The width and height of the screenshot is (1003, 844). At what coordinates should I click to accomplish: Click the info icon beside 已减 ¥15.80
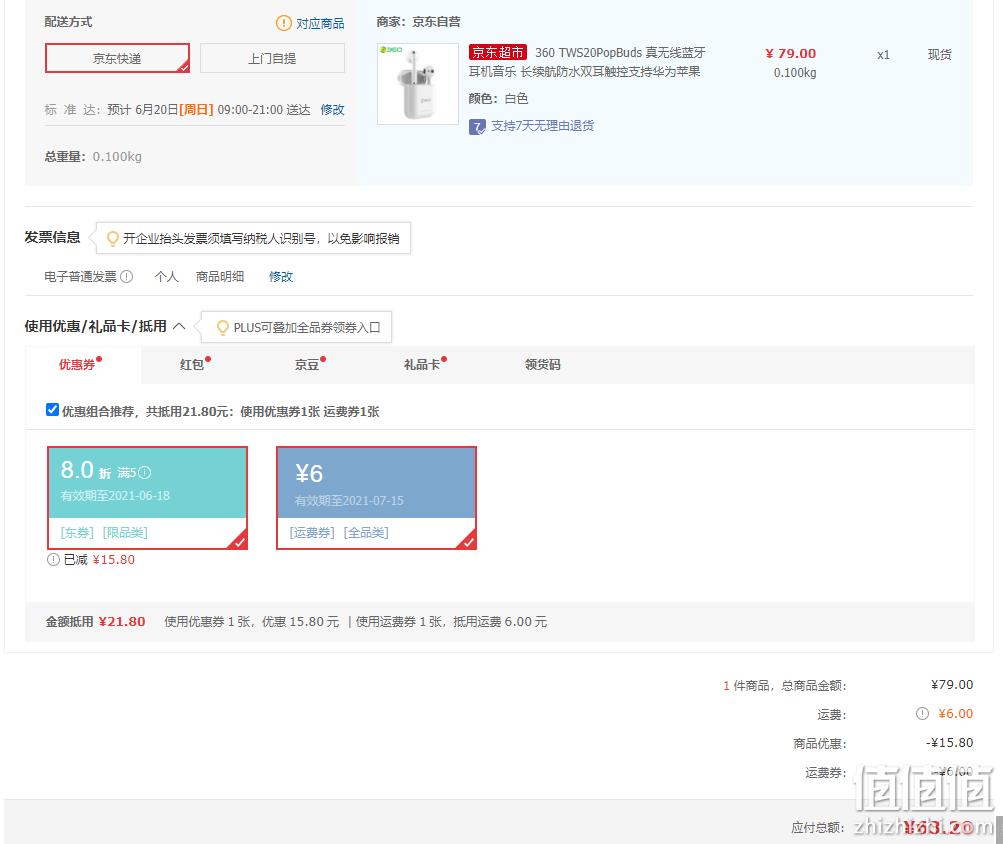pos(53,559)
